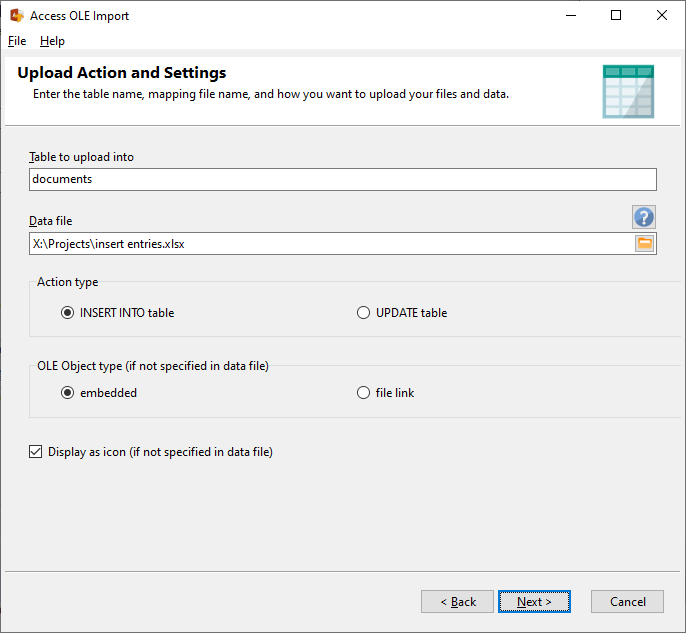Close the Access OLE Import window
This screenshot has height=633, width=686.
click(662, 16)
